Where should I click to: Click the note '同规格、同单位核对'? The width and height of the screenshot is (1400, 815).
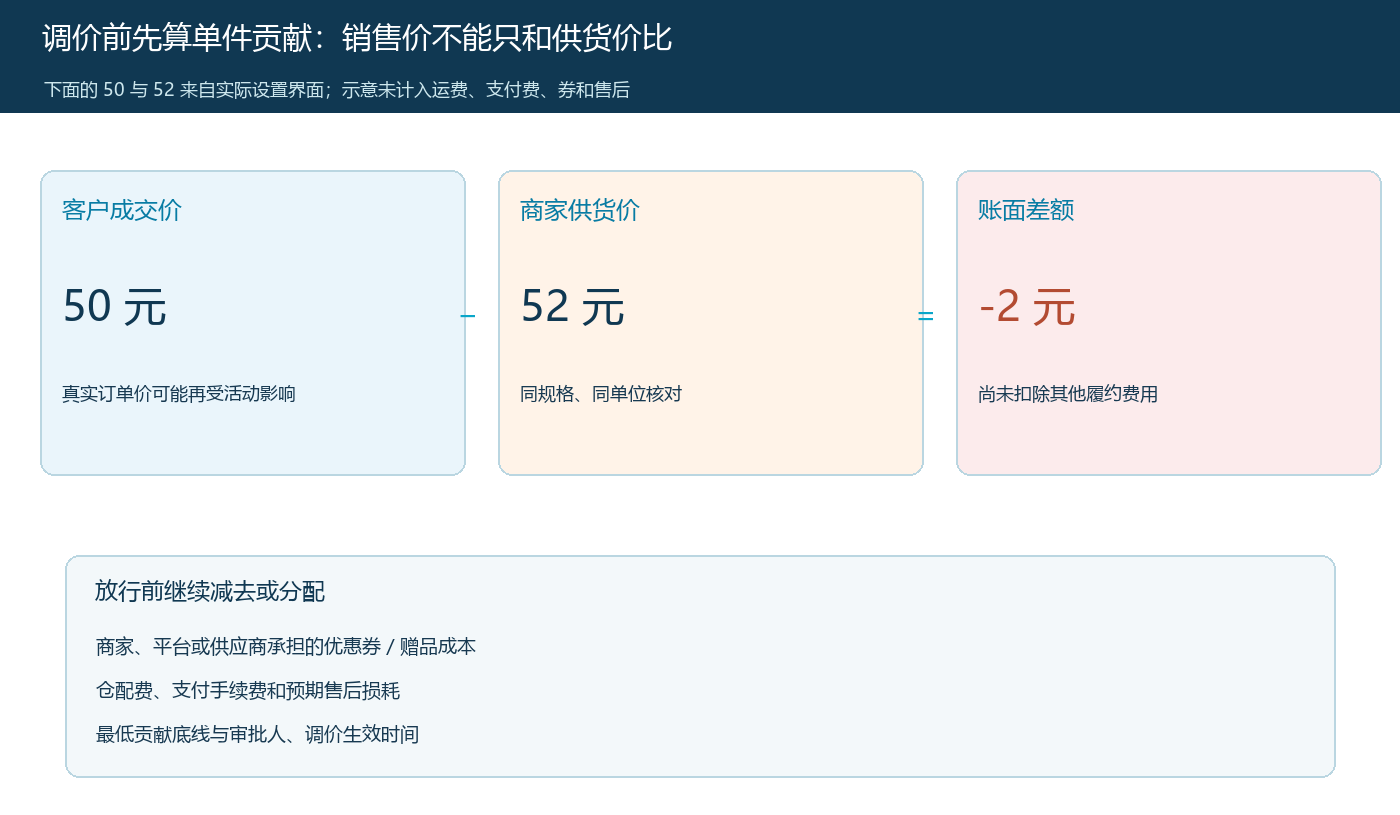[601, 394]
